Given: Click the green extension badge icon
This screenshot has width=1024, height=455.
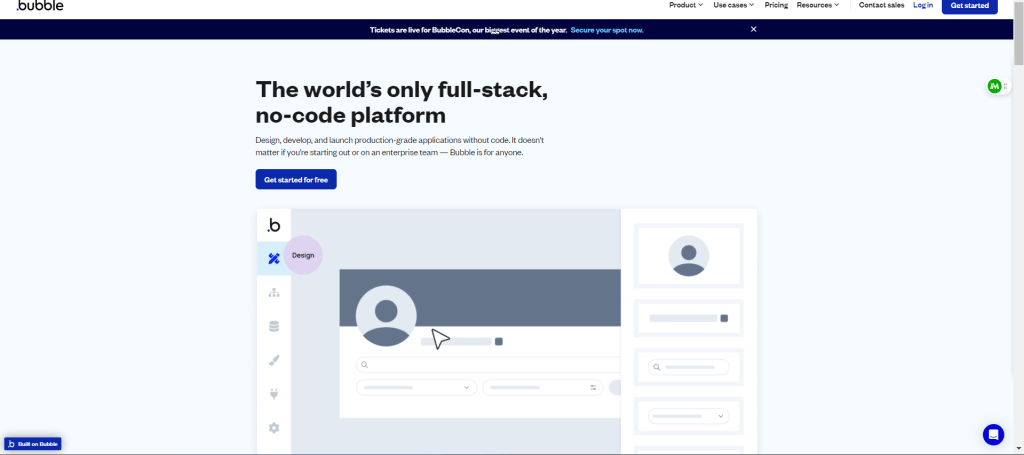Looking at the screenshot, I should (995, 86).
